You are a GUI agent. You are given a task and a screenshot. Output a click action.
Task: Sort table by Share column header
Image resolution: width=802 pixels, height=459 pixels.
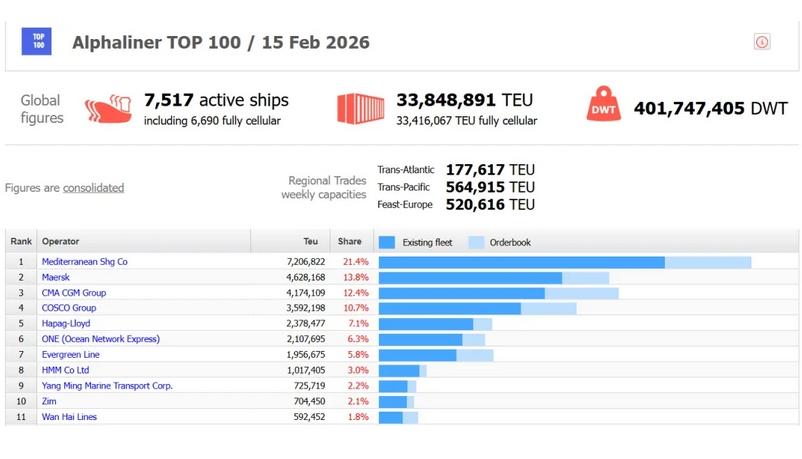pos(349,242)
